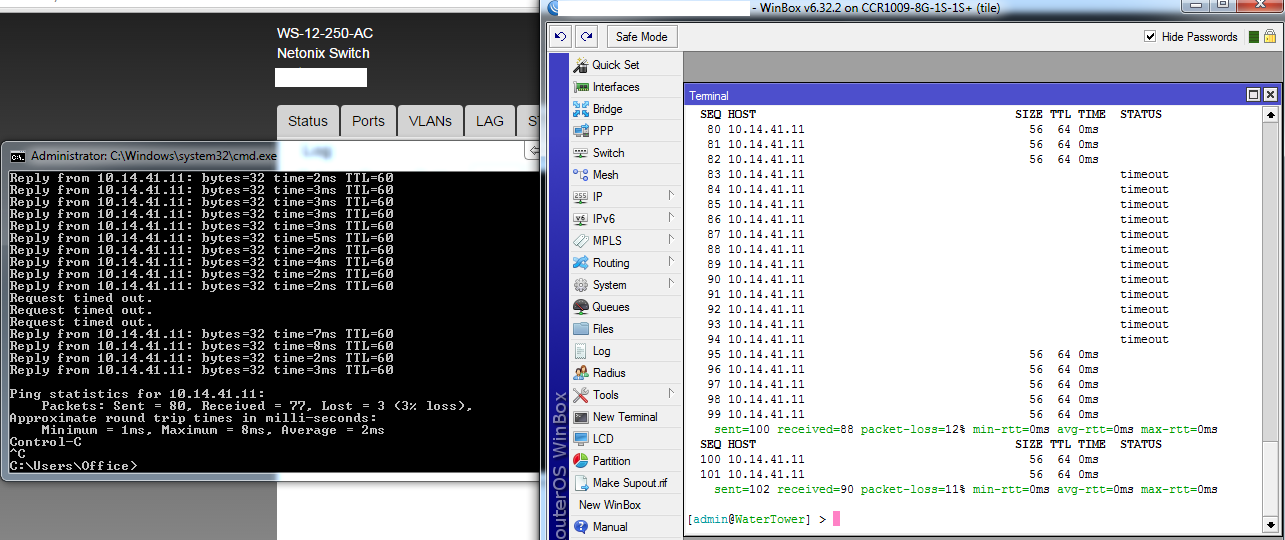Open the VLANs tab
The image size is (1285, 540).
[x=430, y=121]
